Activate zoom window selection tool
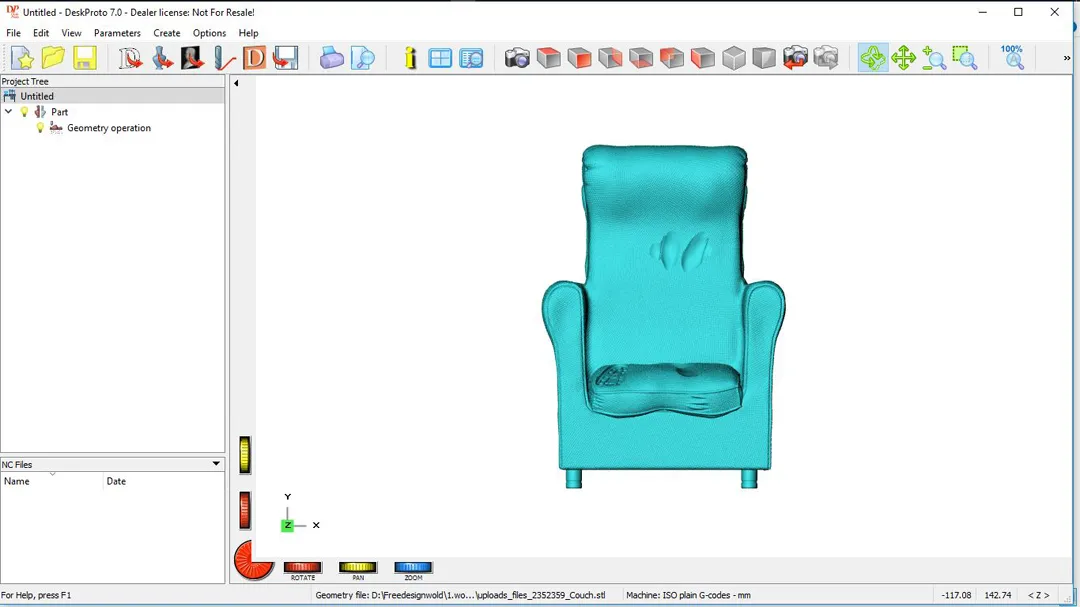The height and width of the screenshot is (607, 1080). point(965,58)
